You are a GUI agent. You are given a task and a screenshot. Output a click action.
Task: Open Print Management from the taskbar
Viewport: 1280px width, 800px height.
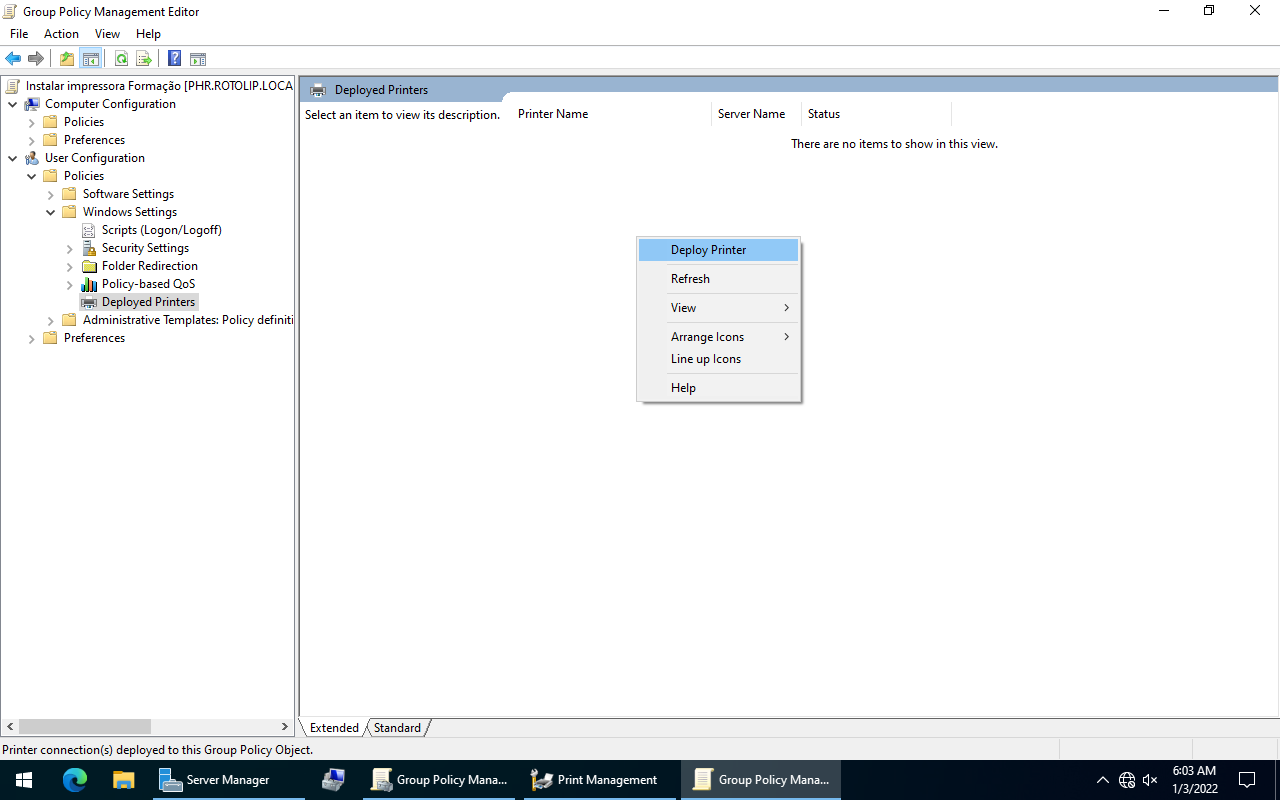pyautogui.click(x=594, y=780)
